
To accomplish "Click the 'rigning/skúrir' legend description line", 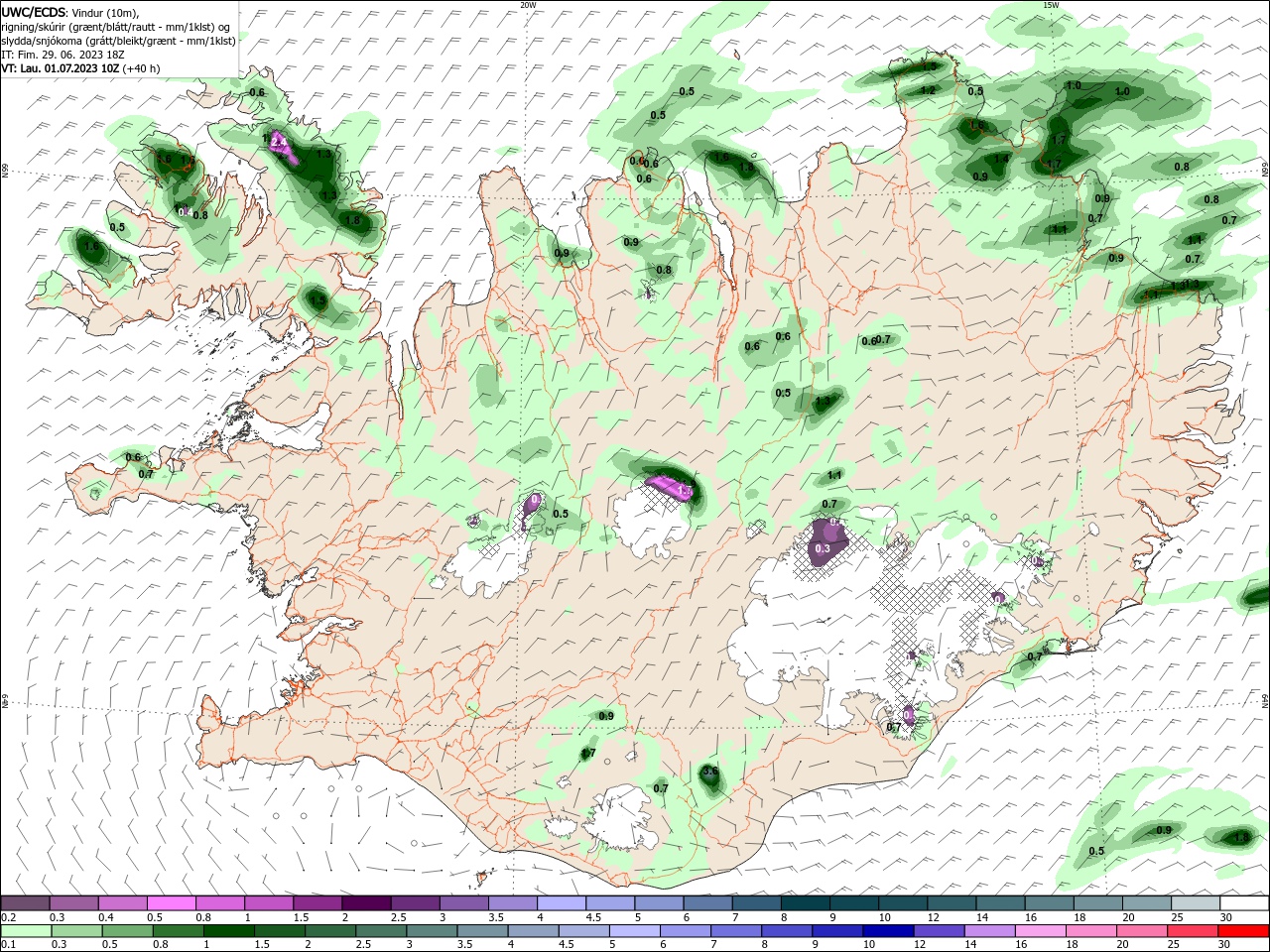I will coord(115,27).
